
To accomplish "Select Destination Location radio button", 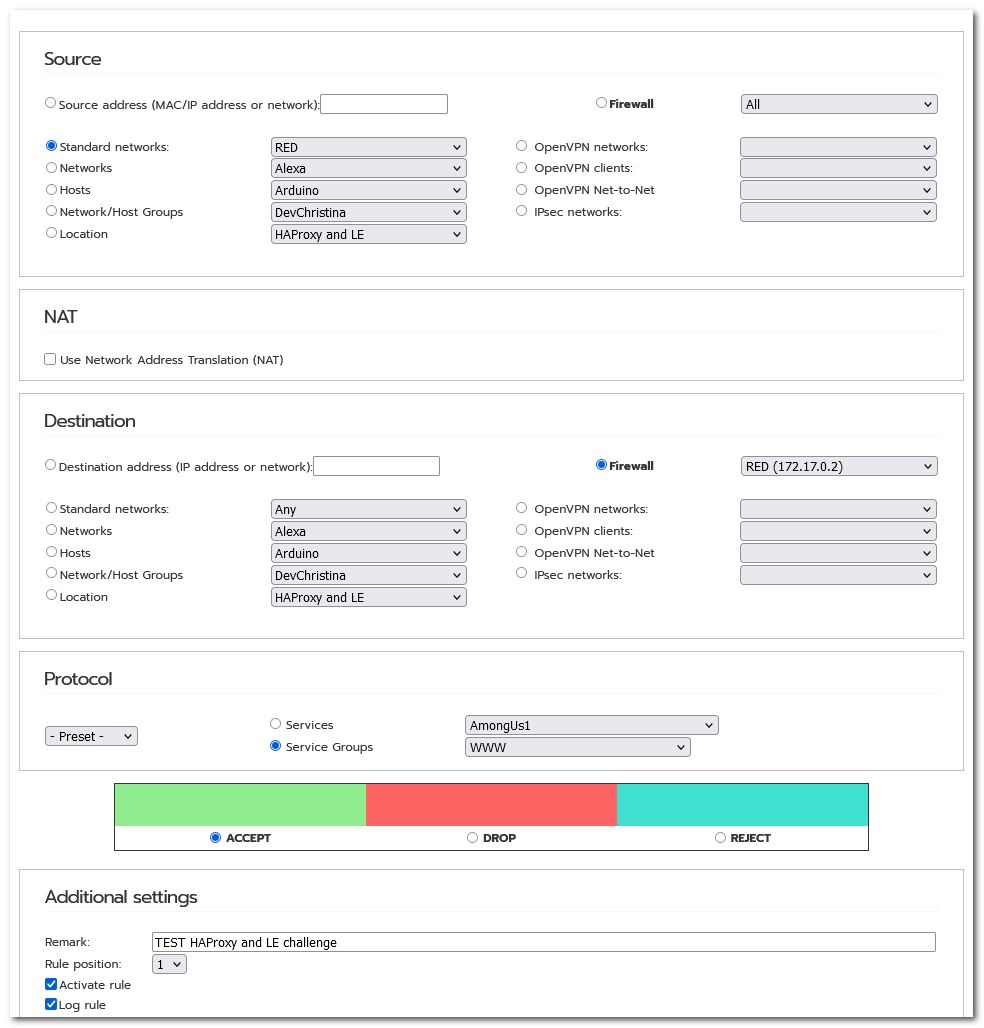I will click(51, 595).
